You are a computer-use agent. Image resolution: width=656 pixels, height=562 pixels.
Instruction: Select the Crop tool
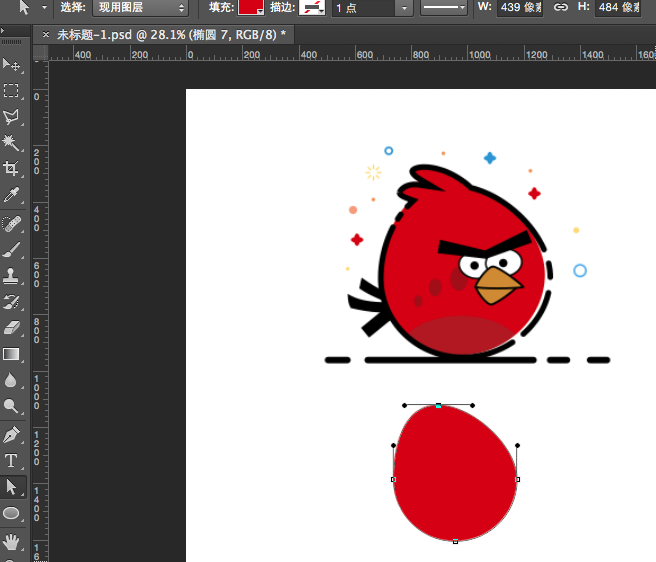click(11, 169)
